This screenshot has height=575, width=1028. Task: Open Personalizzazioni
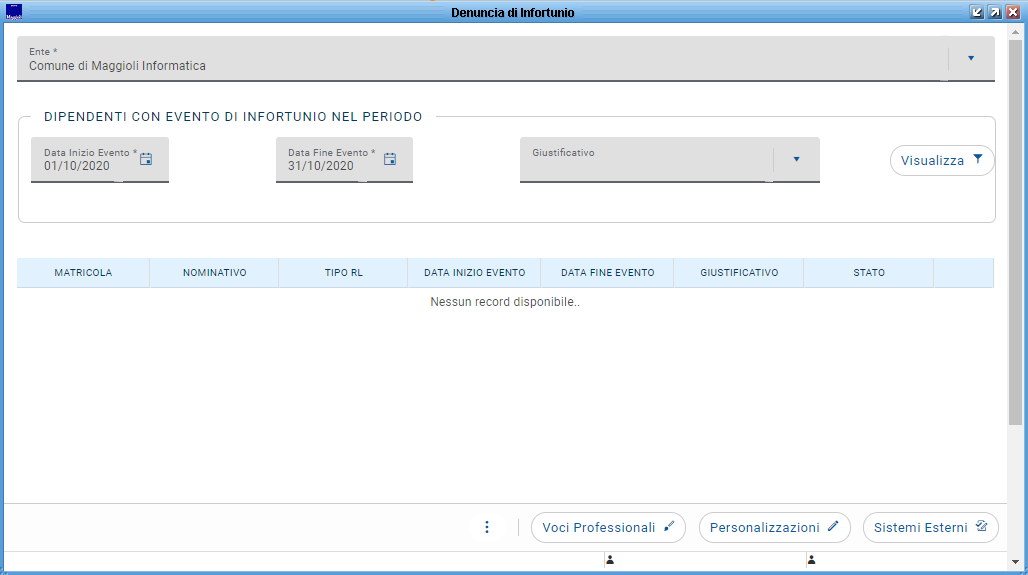pyautogui.click(x=774, y=528)
